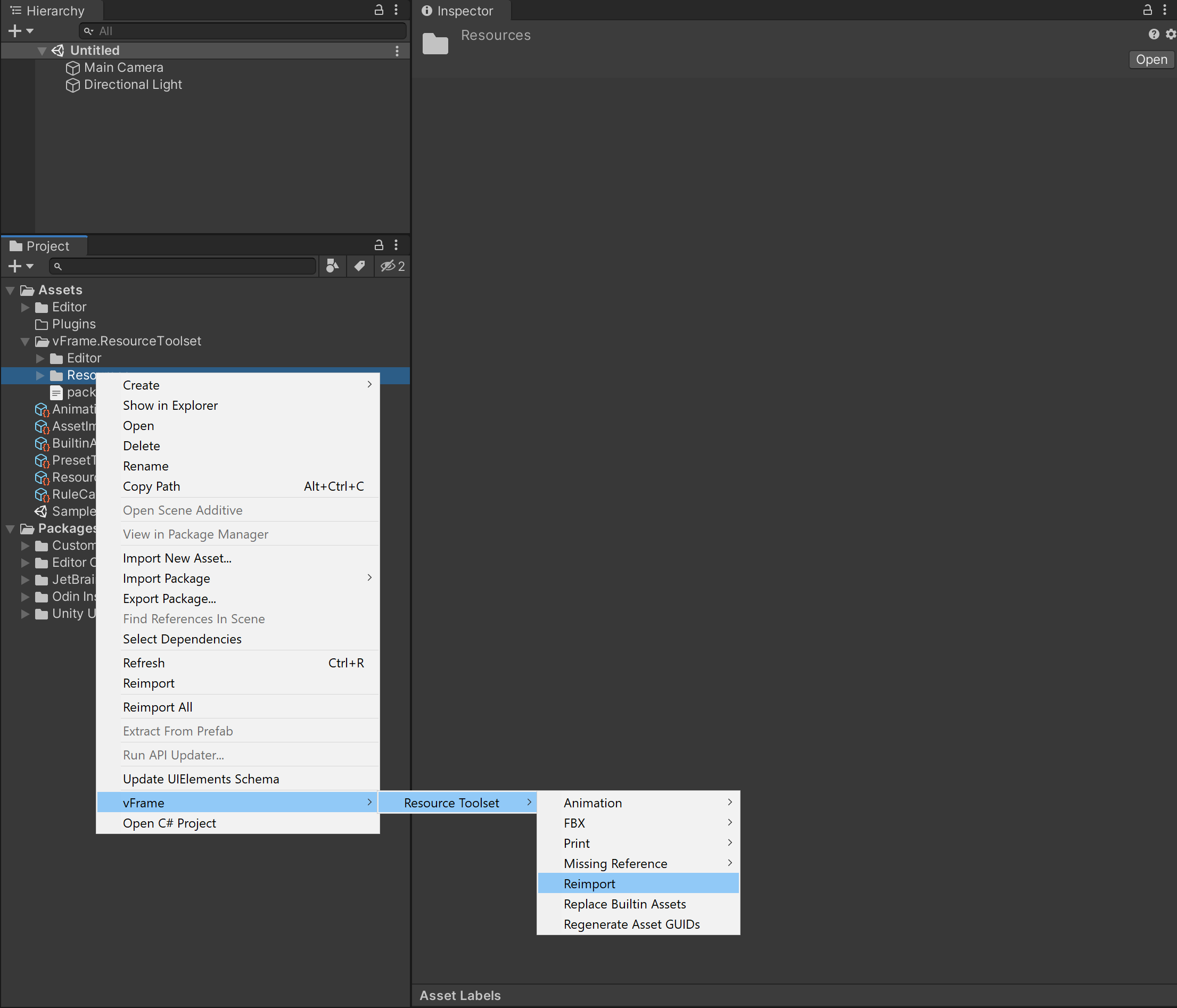This screenshot has width=1177, height=1008.
Task: Choose Reimport in Resource Toolset submenu
Action: [590, 883]
